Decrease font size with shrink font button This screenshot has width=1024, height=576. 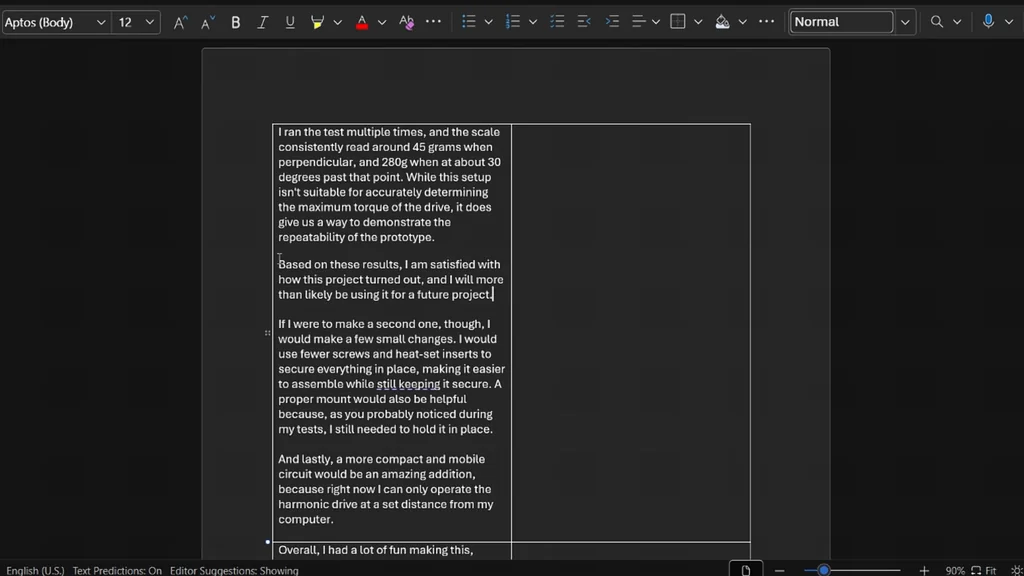(x=208, y=22)
